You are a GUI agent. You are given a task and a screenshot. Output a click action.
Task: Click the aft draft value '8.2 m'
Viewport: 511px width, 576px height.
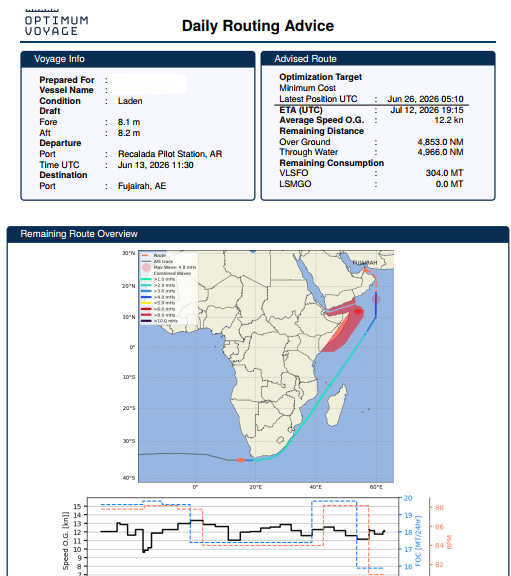click(129, 133)
